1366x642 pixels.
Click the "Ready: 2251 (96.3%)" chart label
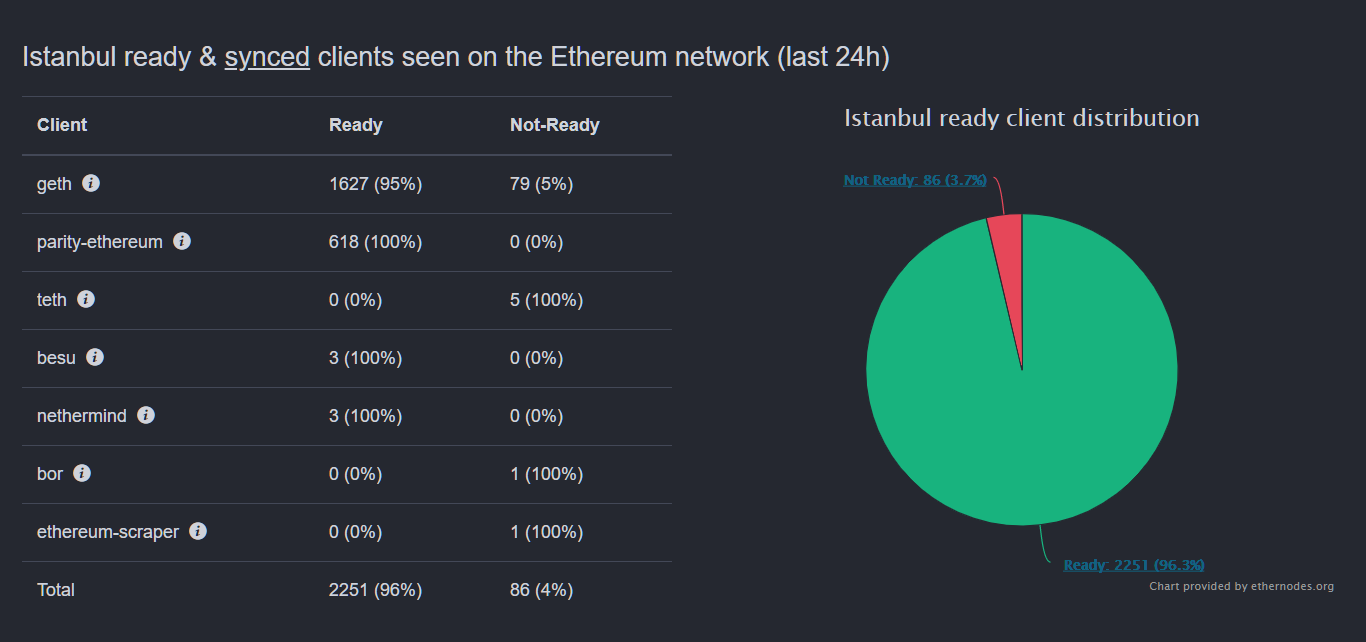point(1134,565)
